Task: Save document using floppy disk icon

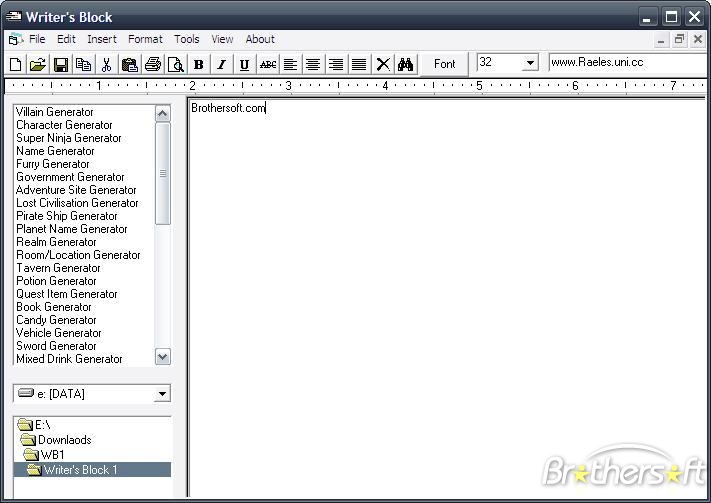Action: coord(61,65)
